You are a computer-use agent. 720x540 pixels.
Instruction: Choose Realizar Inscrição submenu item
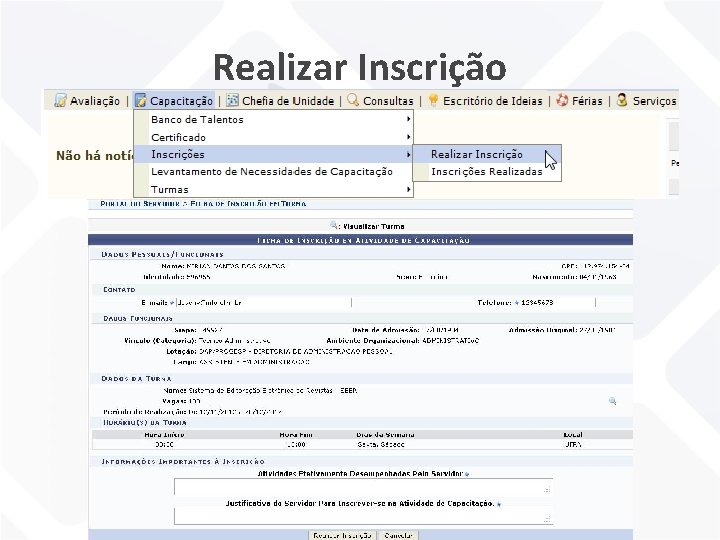(487, 154)
